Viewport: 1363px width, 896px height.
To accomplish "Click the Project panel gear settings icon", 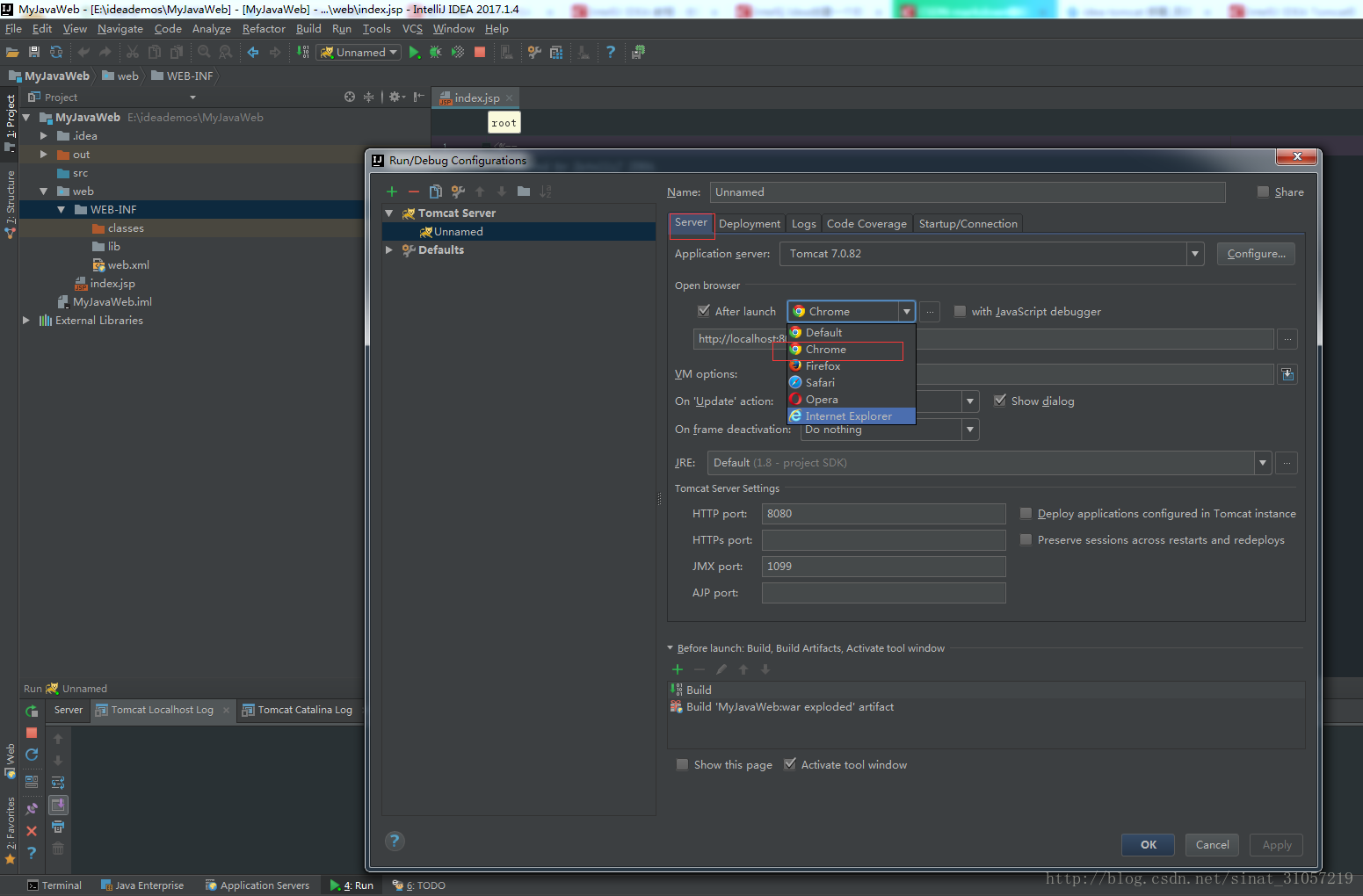I will click(x=395, y=97).
